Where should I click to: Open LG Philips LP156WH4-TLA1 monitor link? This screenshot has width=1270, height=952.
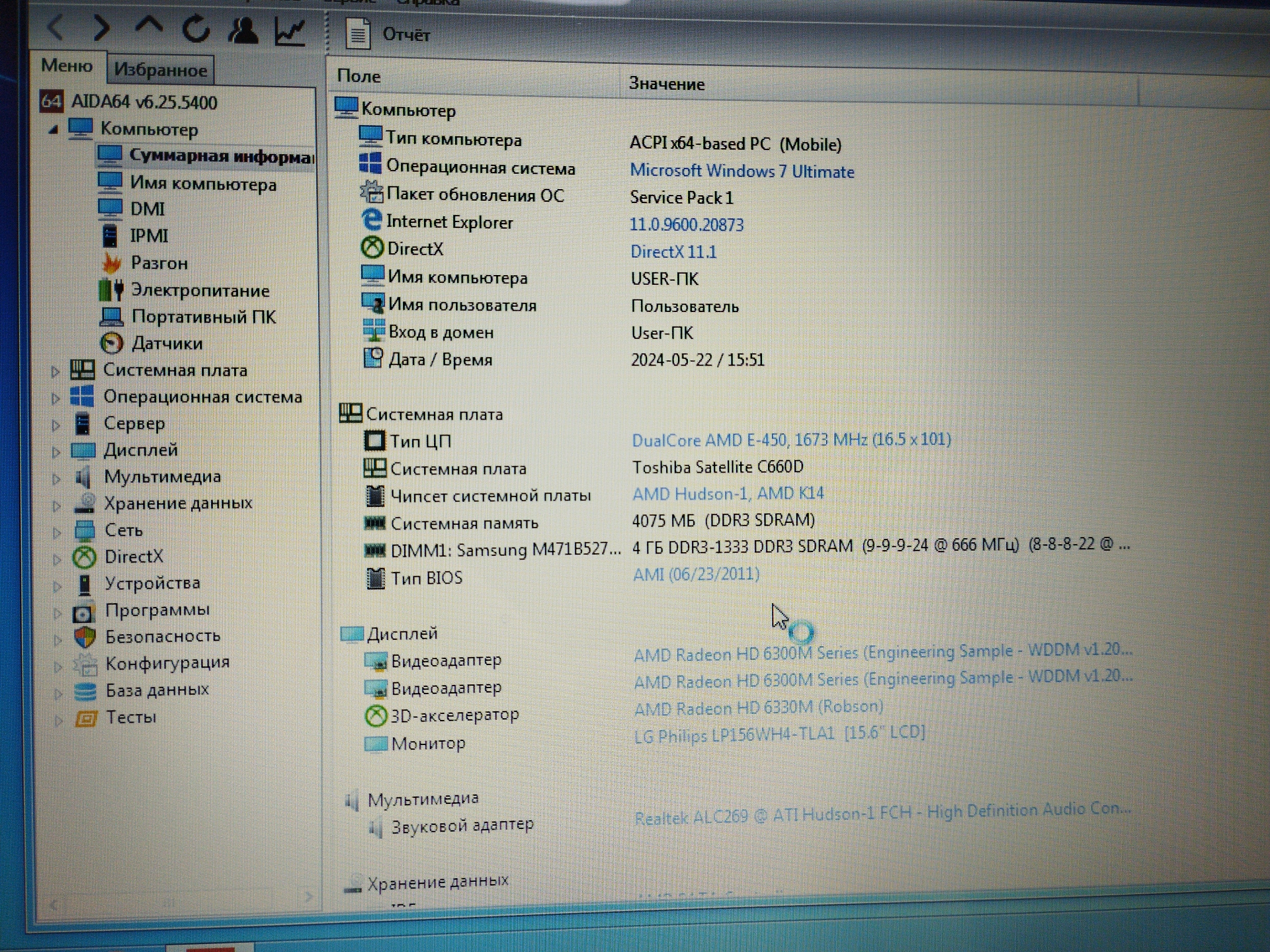point(779,734)
